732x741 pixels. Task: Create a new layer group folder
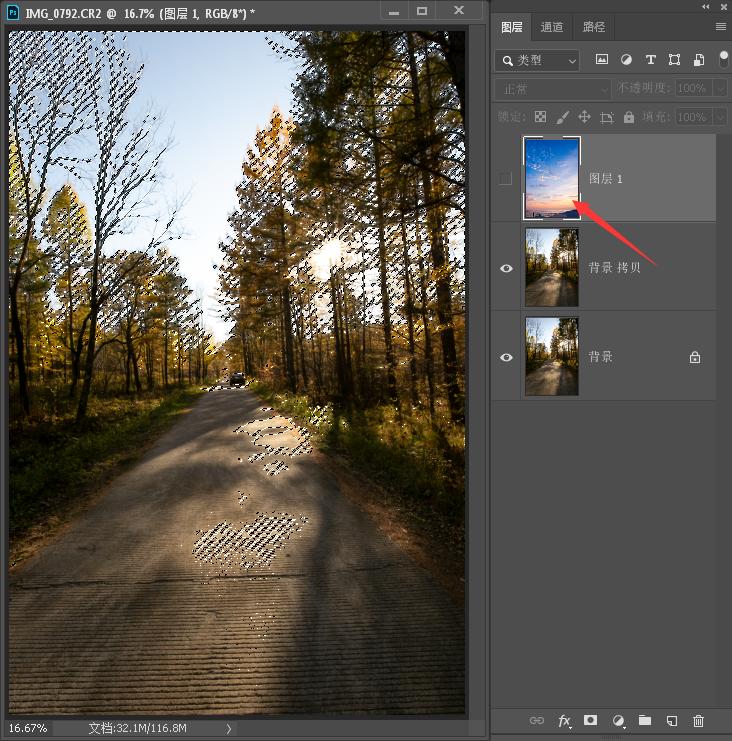coord(645,720)
